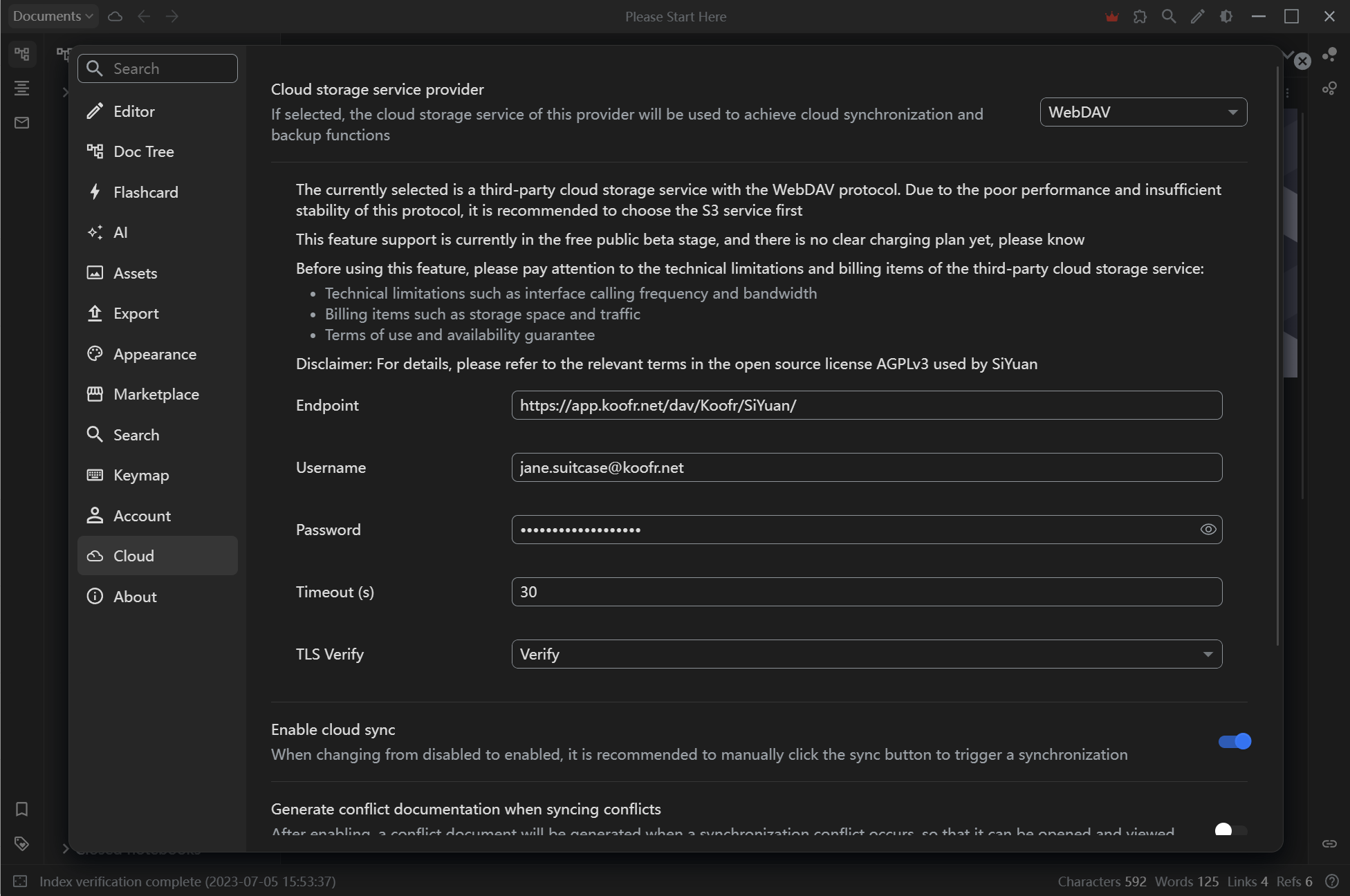Image resolution: width=1350 pixels, height=896 pixels.
Task: Open the tags panel
Action: 21,843
